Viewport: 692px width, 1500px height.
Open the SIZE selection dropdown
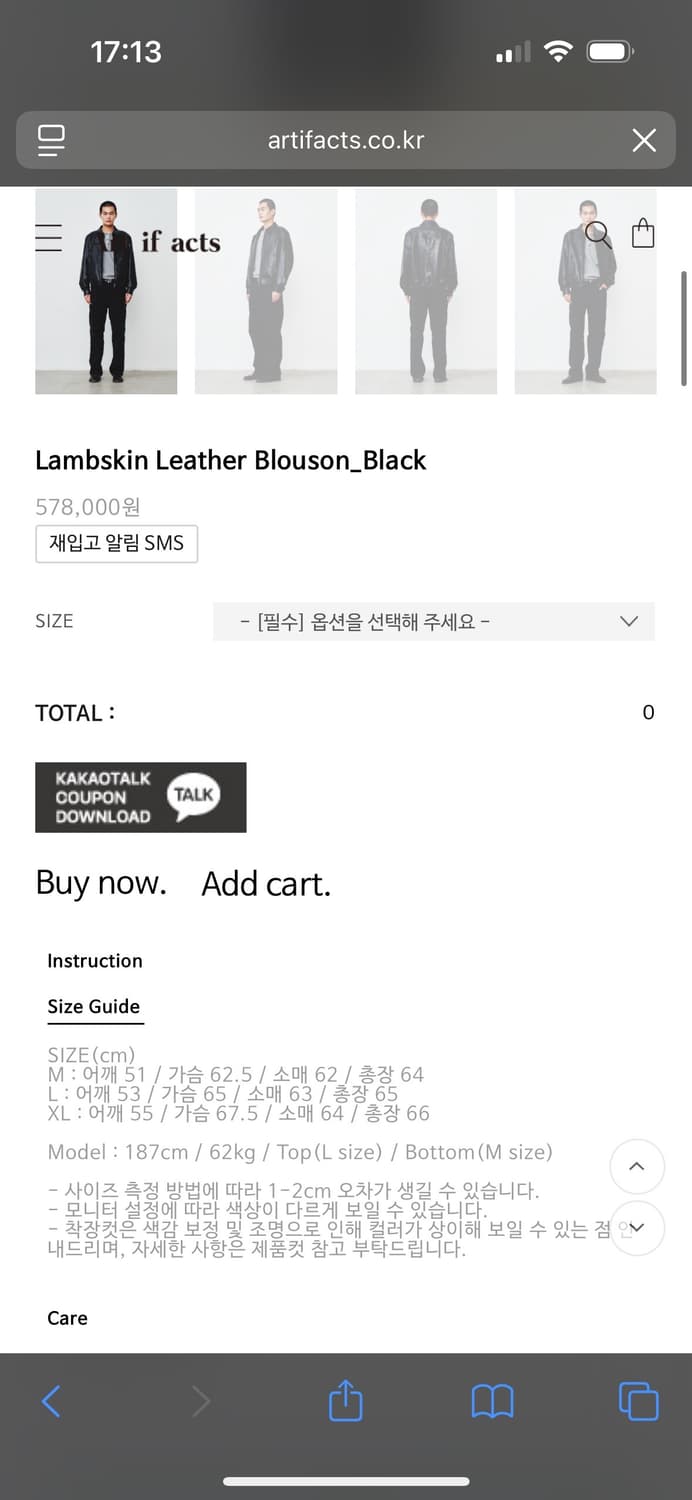(433, 621)
